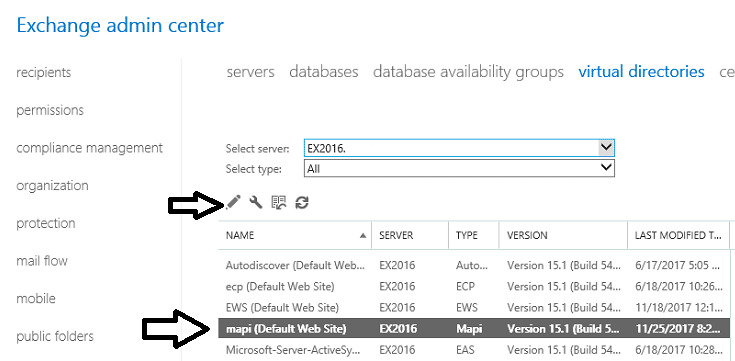Click the SERVER column header

pos(410,235)
